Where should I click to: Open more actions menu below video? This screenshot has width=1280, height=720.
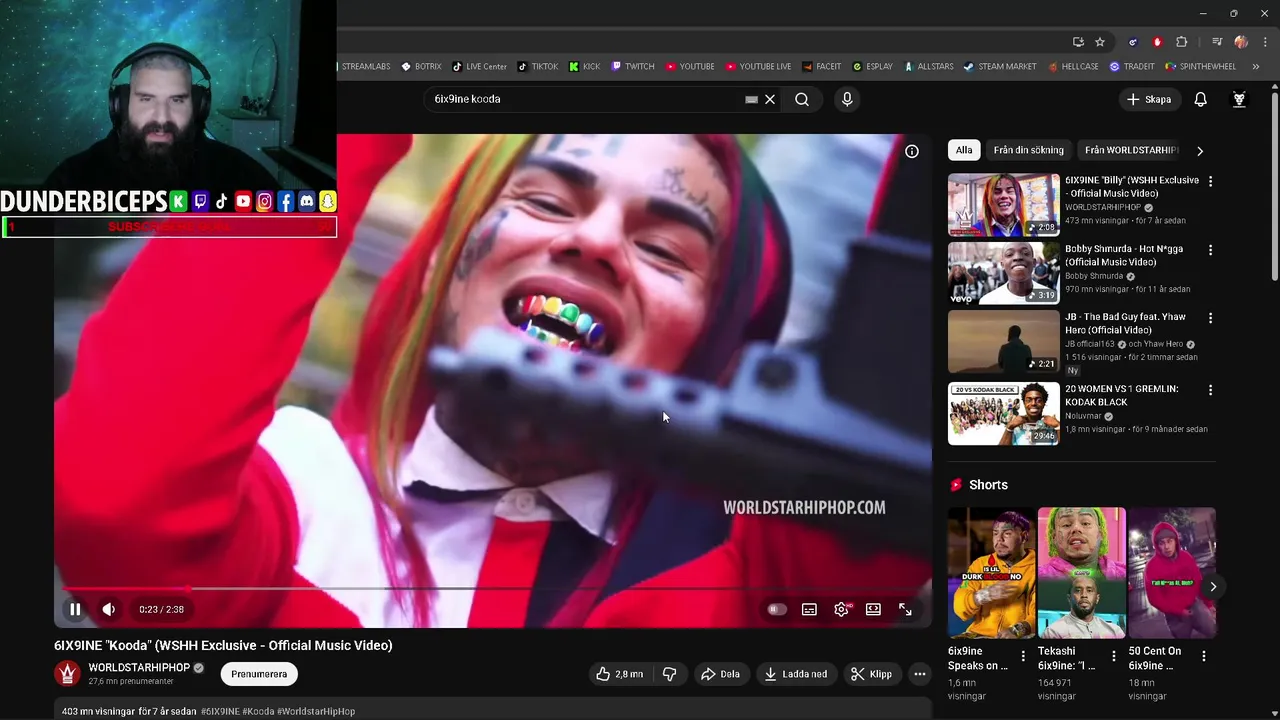[x=920, y=674]
